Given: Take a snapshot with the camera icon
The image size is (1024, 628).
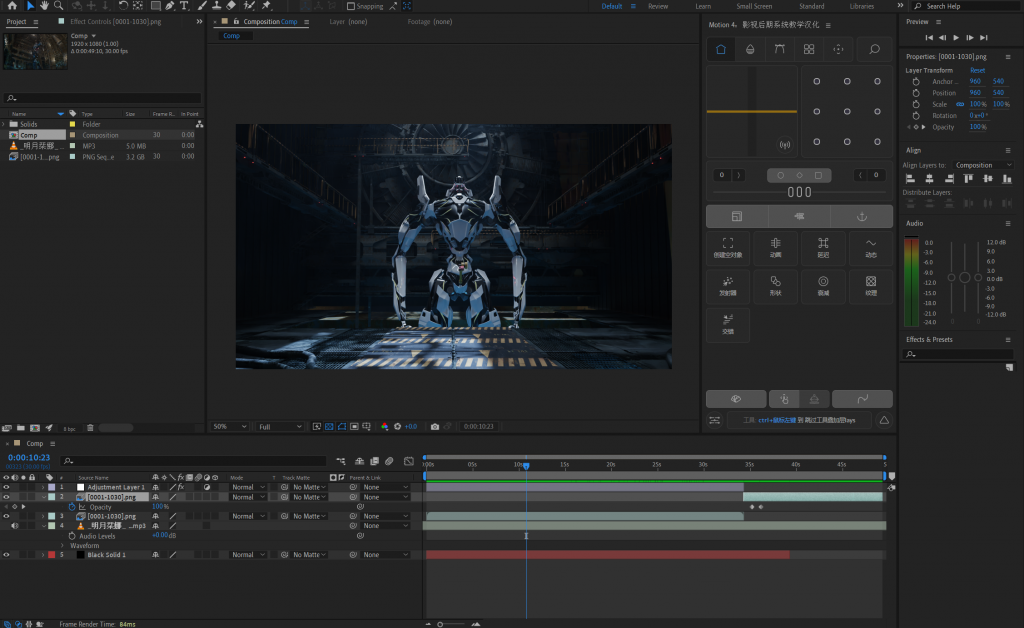Looking at the screenshot, I should click(435, 426).
